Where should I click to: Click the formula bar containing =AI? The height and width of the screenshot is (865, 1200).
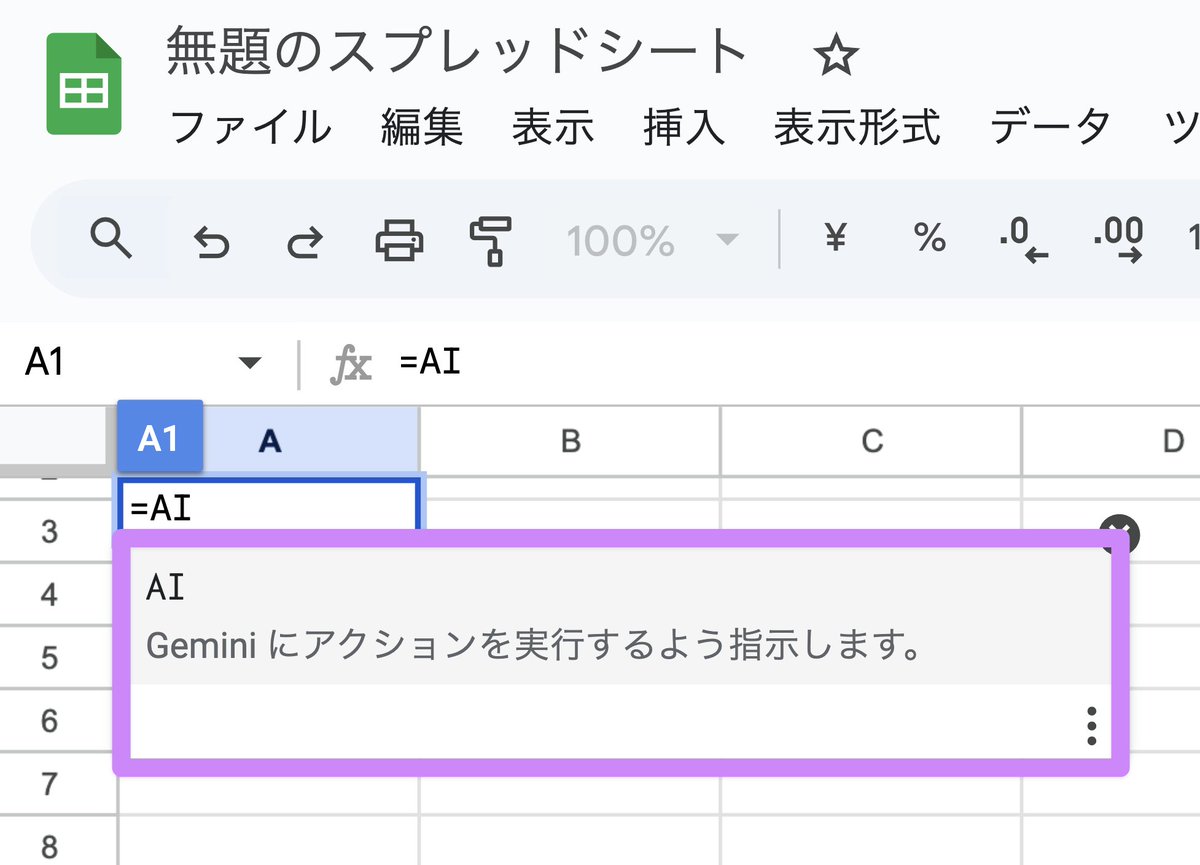[790, 363]
